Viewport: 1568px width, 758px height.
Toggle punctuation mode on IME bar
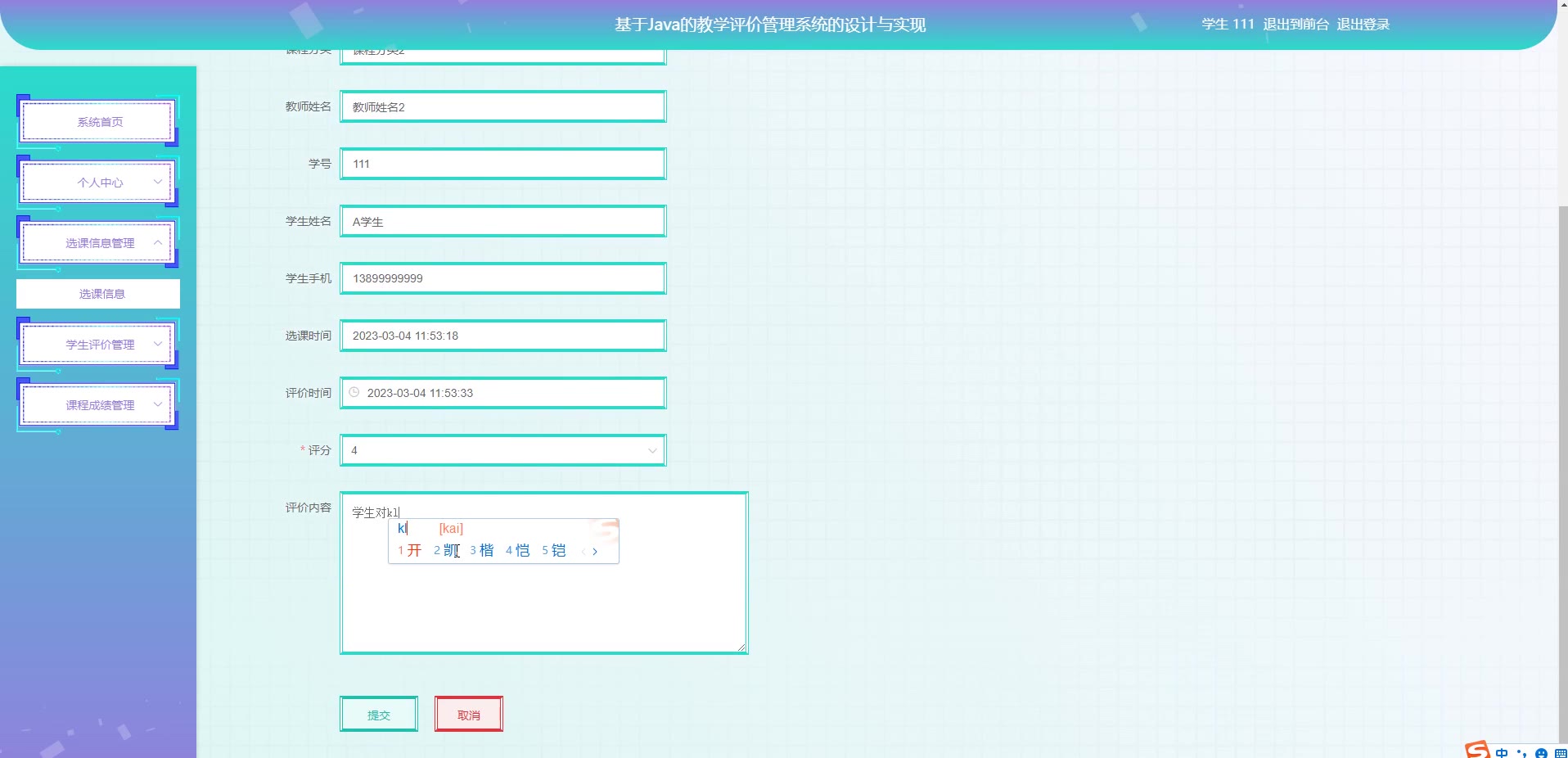click(1521, 752)
